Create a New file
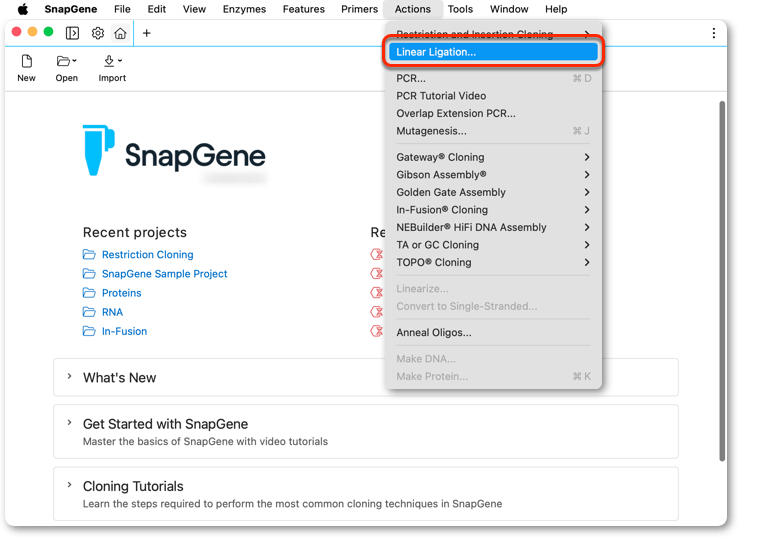Image resolution: width=765 pixels, height=537 pixels. [x=26, y=68]
